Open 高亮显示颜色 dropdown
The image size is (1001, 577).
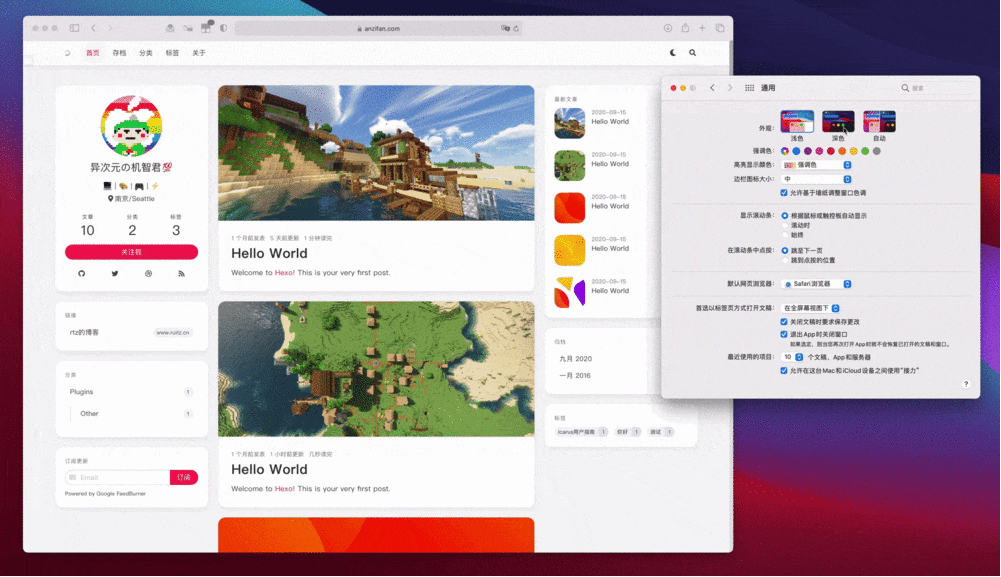click(817, 165)
